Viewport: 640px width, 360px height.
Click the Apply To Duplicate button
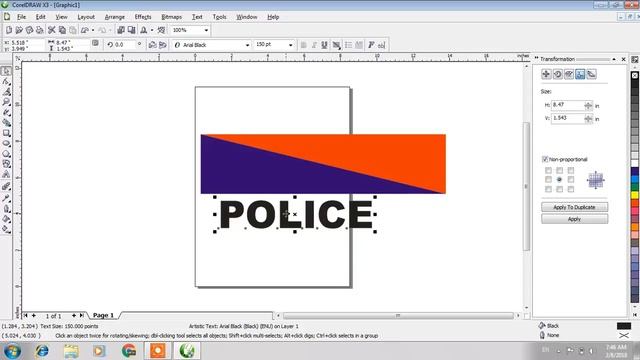574,207
